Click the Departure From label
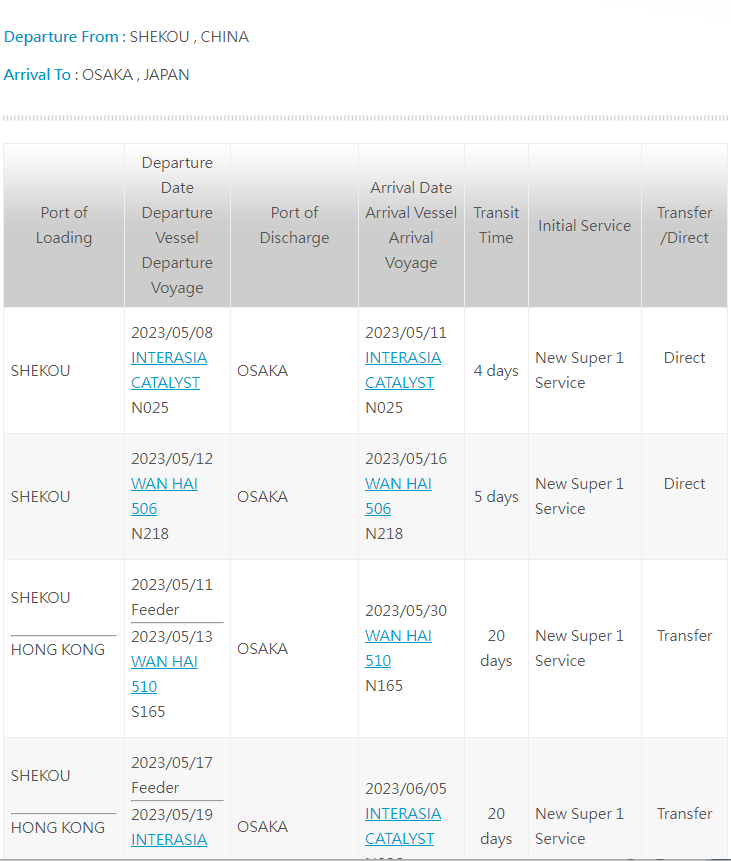Screen dimensions: 731x861 62,37
